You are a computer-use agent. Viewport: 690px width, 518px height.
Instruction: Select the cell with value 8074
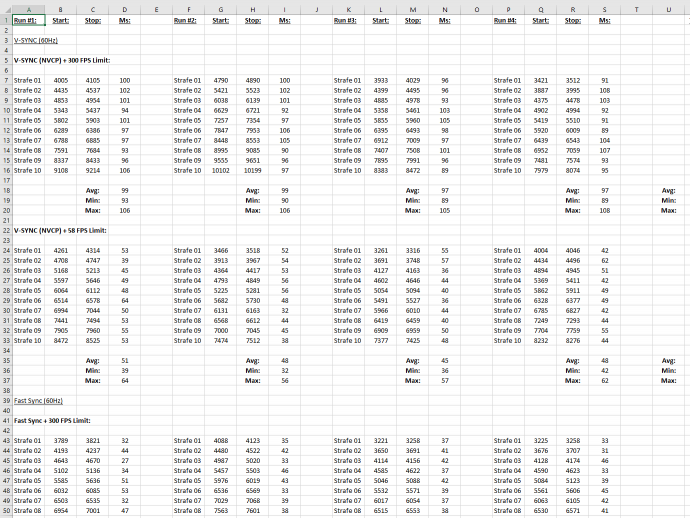tap(573, 170)
